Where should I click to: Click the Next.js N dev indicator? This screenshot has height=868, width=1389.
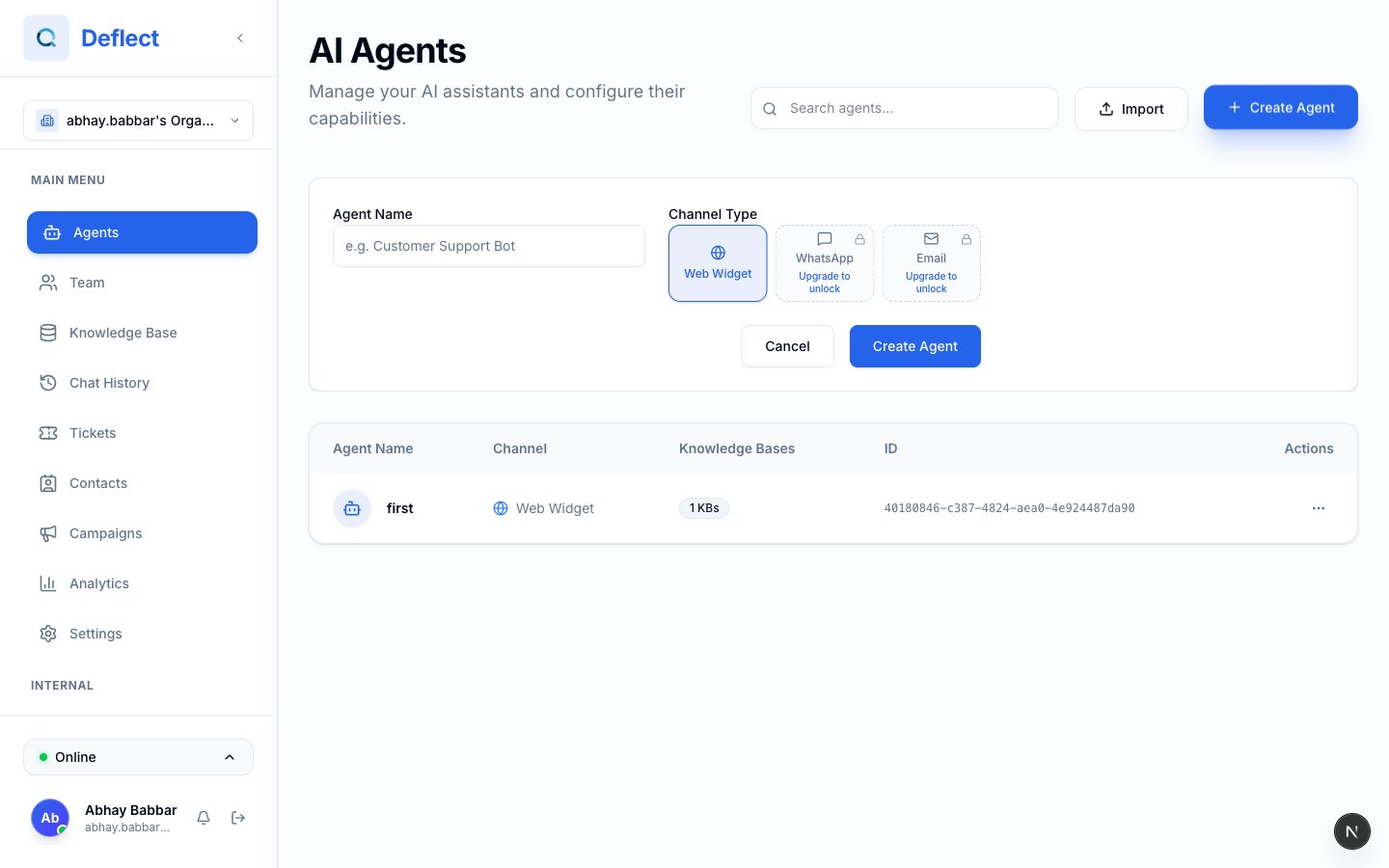(1352, 831)
